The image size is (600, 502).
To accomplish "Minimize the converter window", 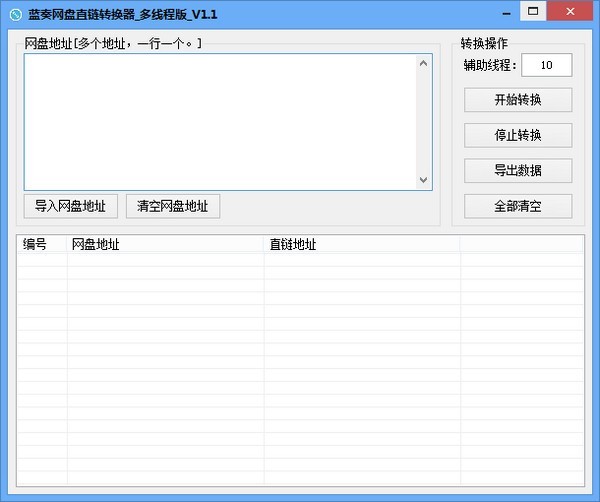I will [507, 12].
